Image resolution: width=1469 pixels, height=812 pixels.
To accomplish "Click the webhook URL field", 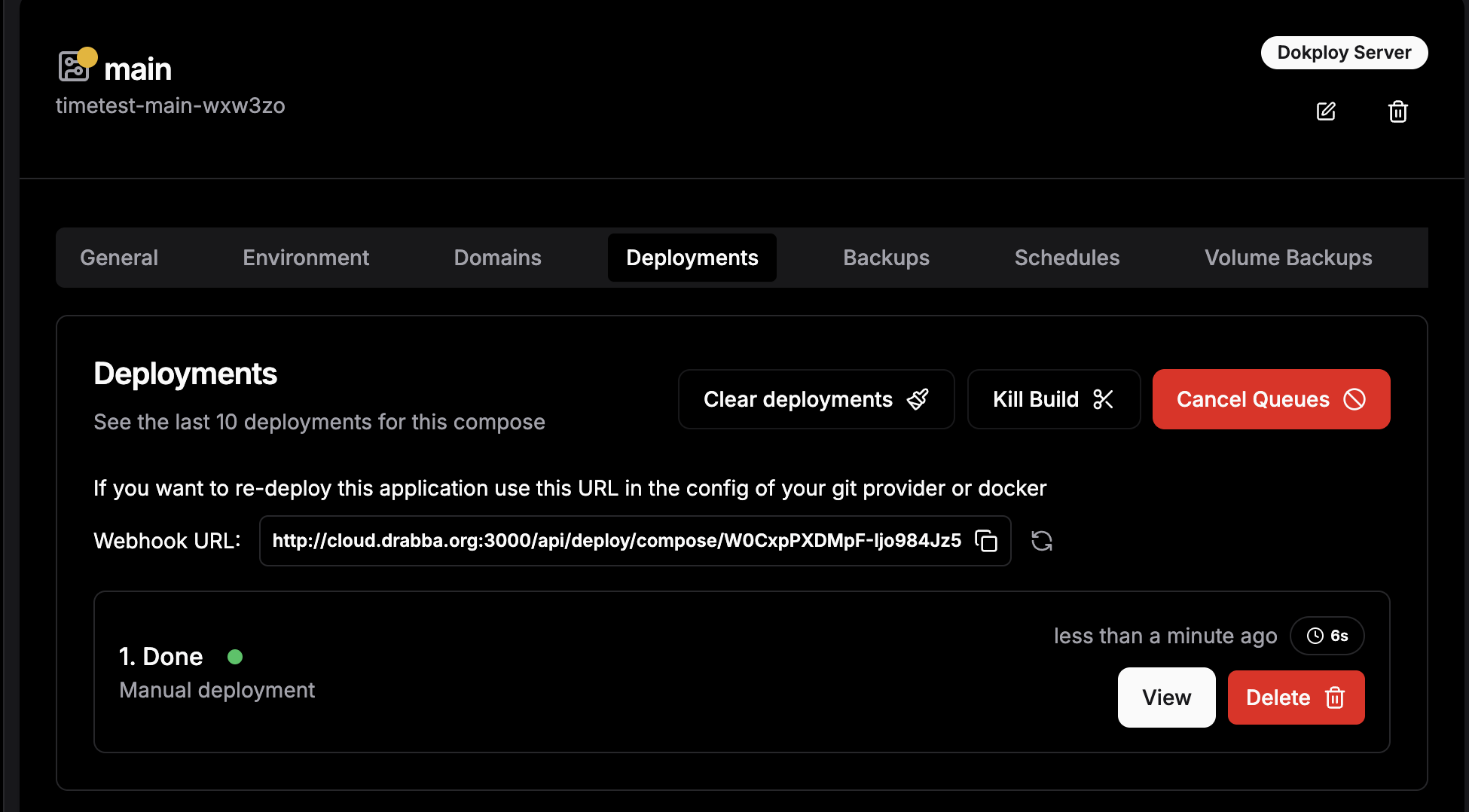I will (635, 541).
